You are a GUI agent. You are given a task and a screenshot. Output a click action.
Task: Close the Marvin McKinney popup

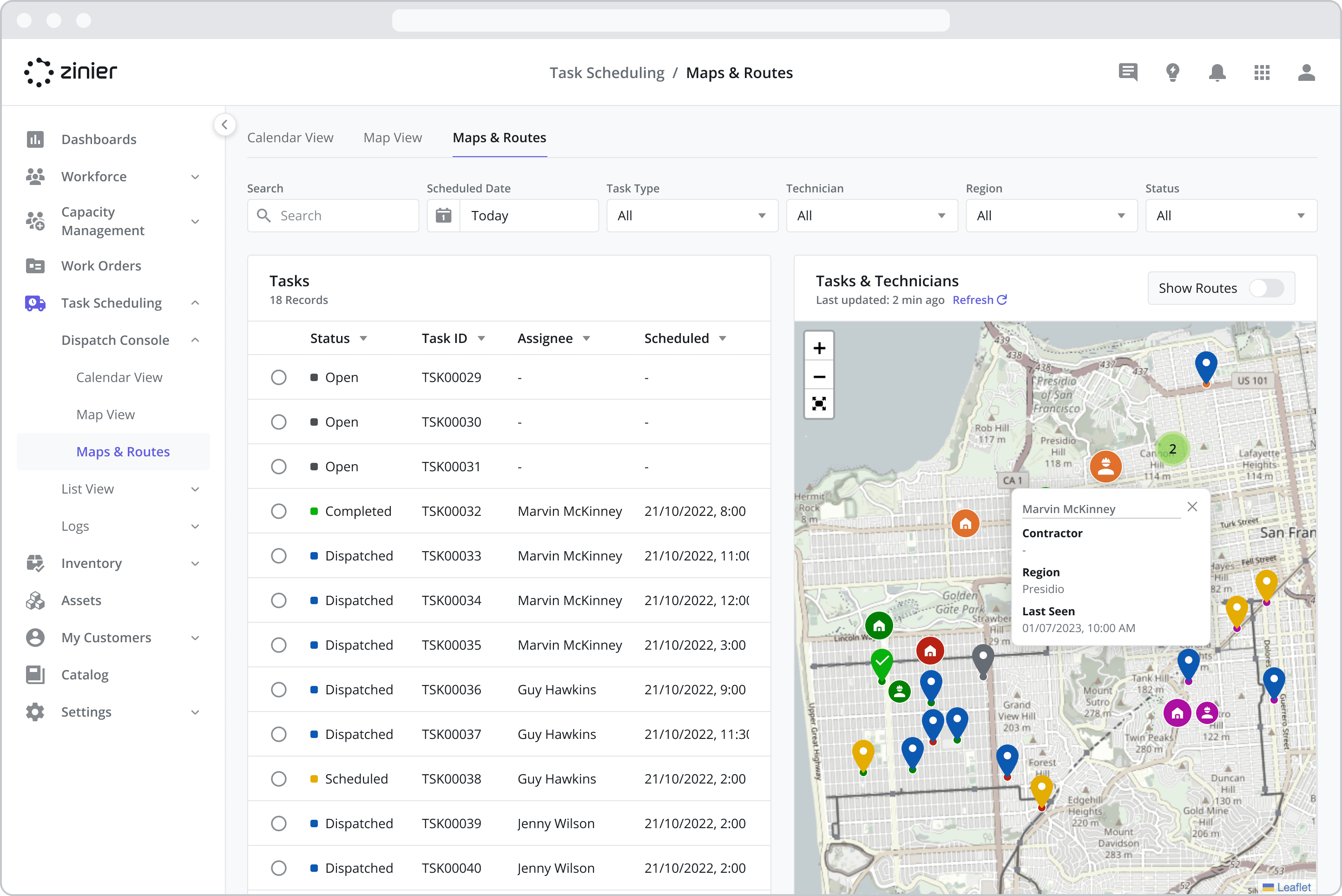1192,506
